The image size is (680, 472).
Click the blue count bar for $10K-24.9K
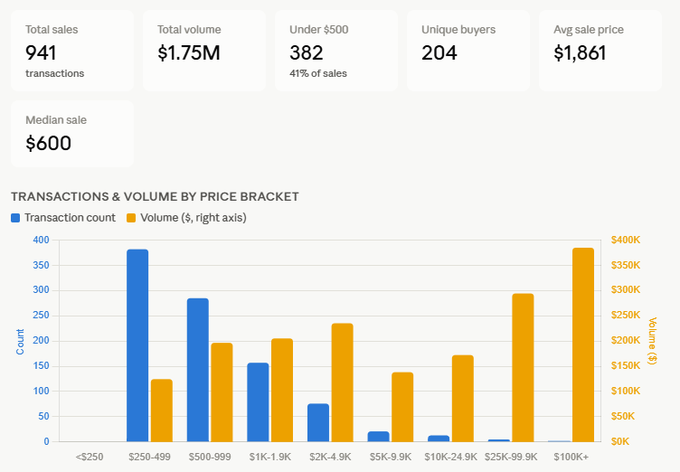pyautogui.click(x=438, y=439)
